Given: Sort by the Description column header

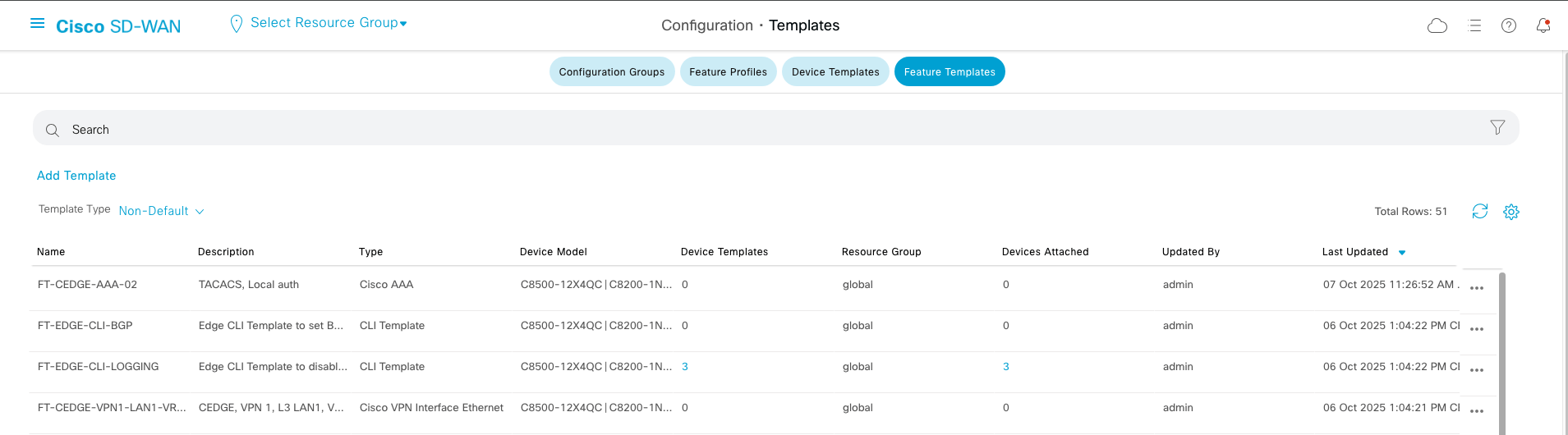Looking at the screenshot, I should click(x=226, y=252).
